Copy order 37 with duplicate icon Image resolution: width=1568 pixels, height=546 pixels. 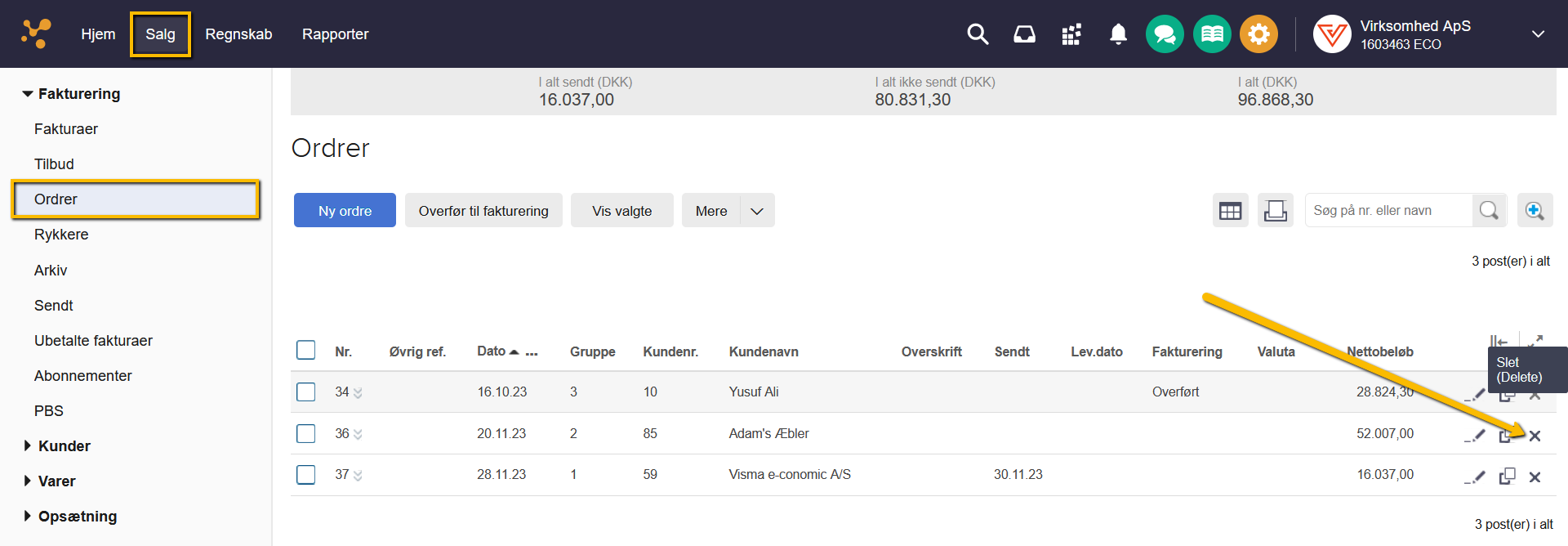point(1507,477)
